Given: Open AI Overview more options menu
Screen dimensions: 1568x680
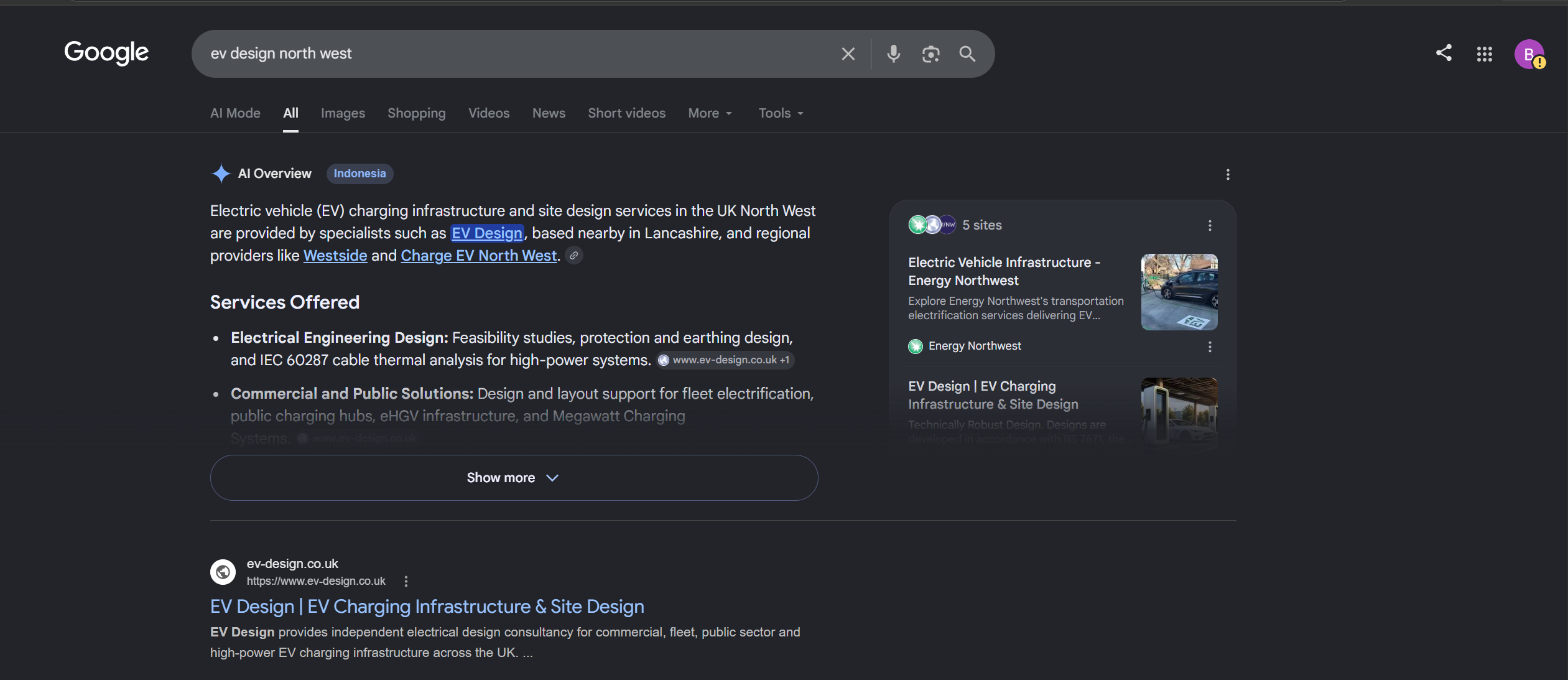Looking at the screenshot, I should [1228, 174].
